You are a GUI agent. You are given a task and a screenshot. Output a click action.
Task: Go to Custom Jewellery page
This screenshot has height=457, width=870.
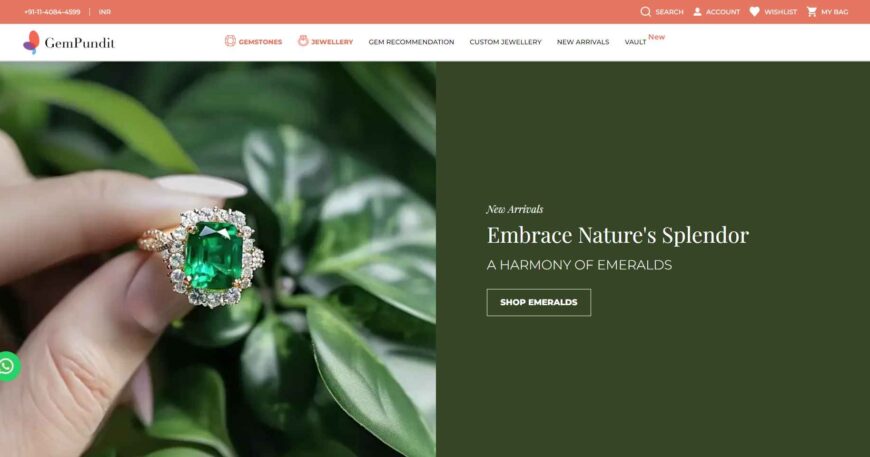click(x=505, y=42)
